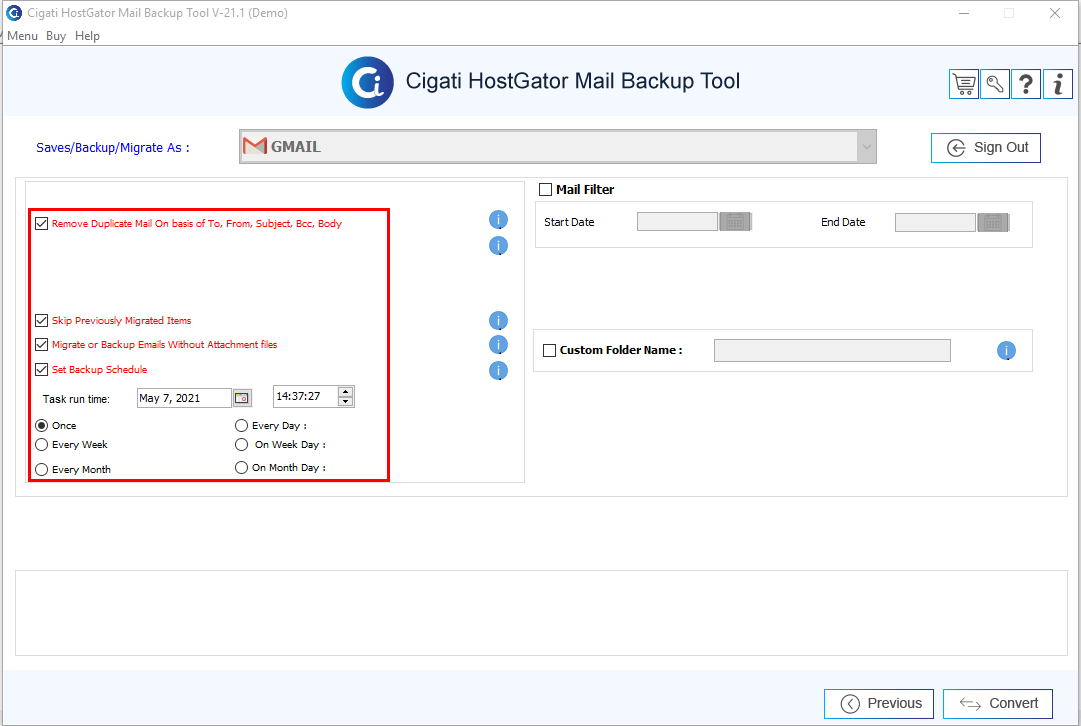This screenshot has height=726, width=1081.
Task: Open the Buy menu
Action: (56, 36)
